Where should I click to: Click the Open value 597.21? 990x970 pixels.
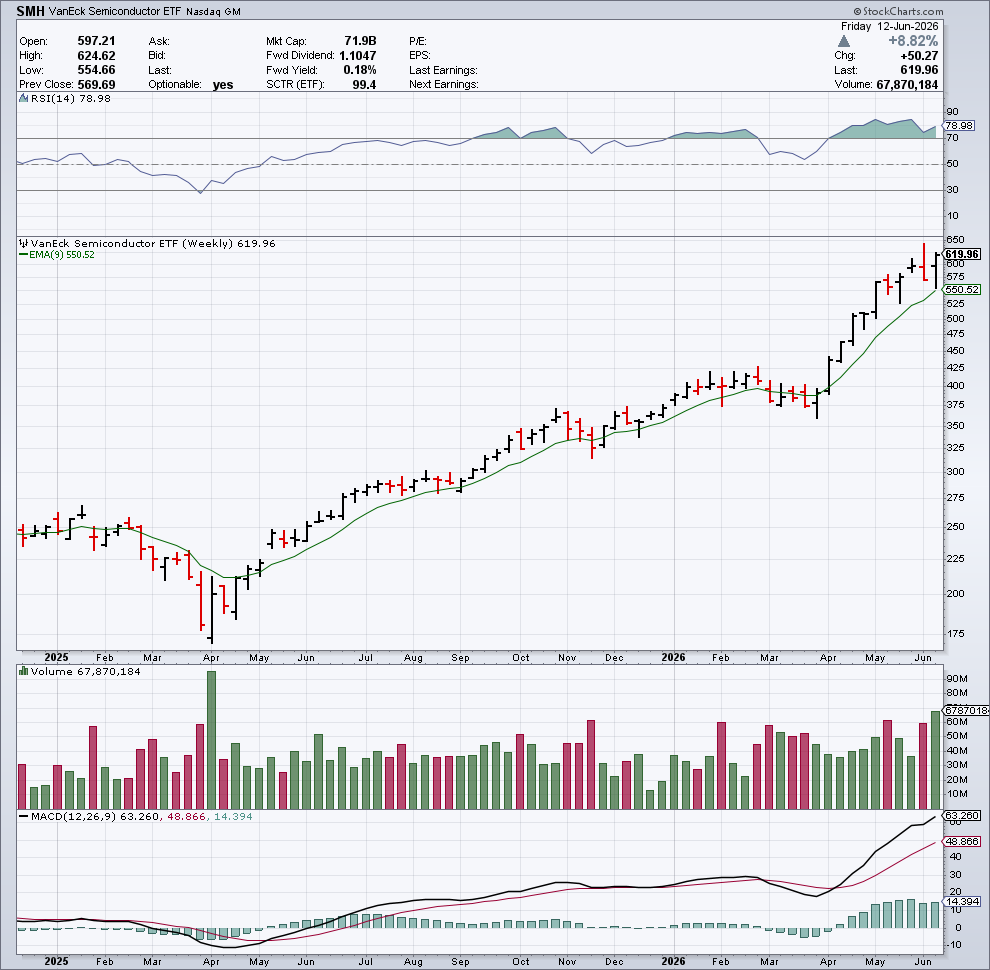tap(96, 41)
